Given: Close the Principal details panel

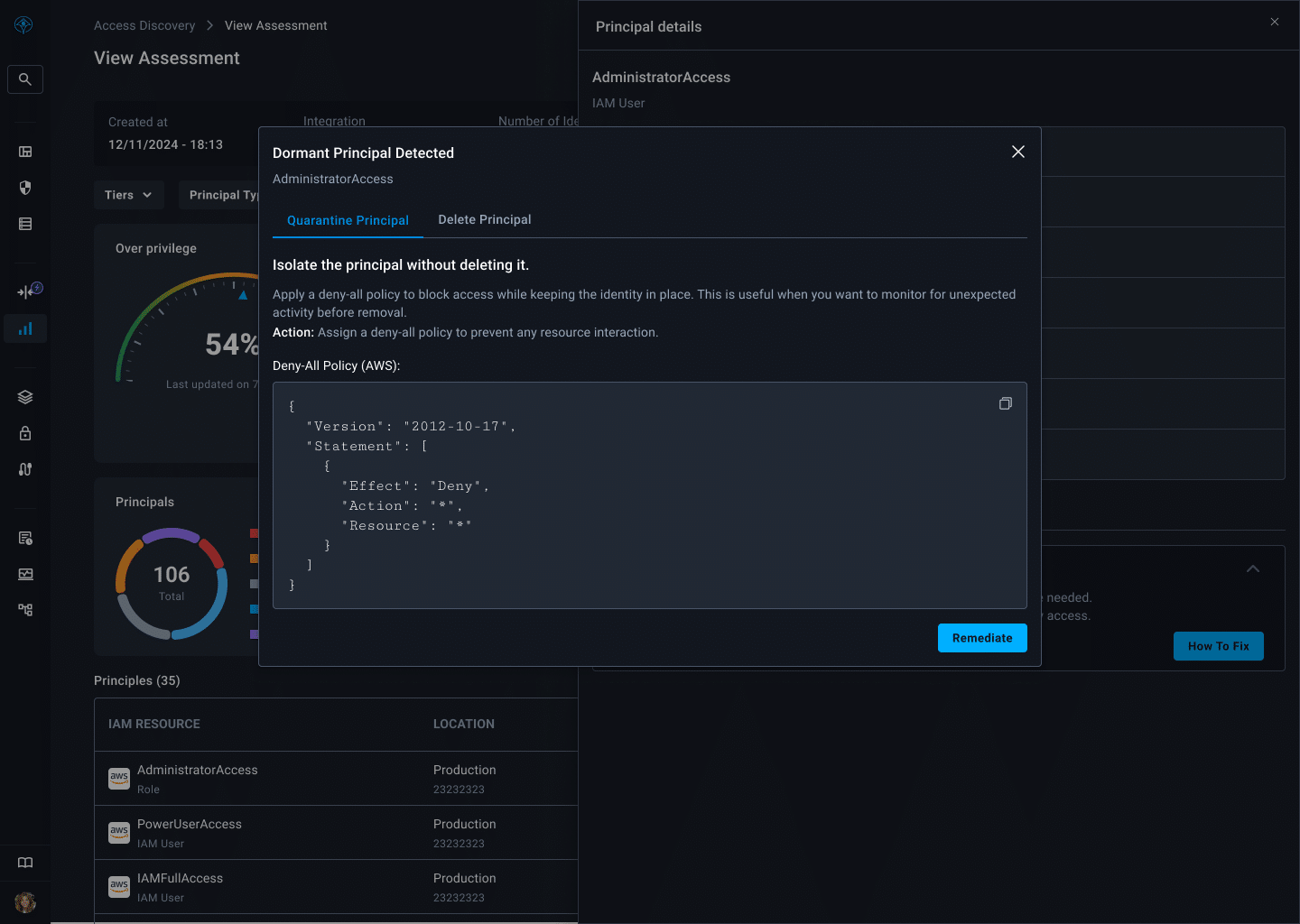Looking at the screenshot, I should (1275, 22).
